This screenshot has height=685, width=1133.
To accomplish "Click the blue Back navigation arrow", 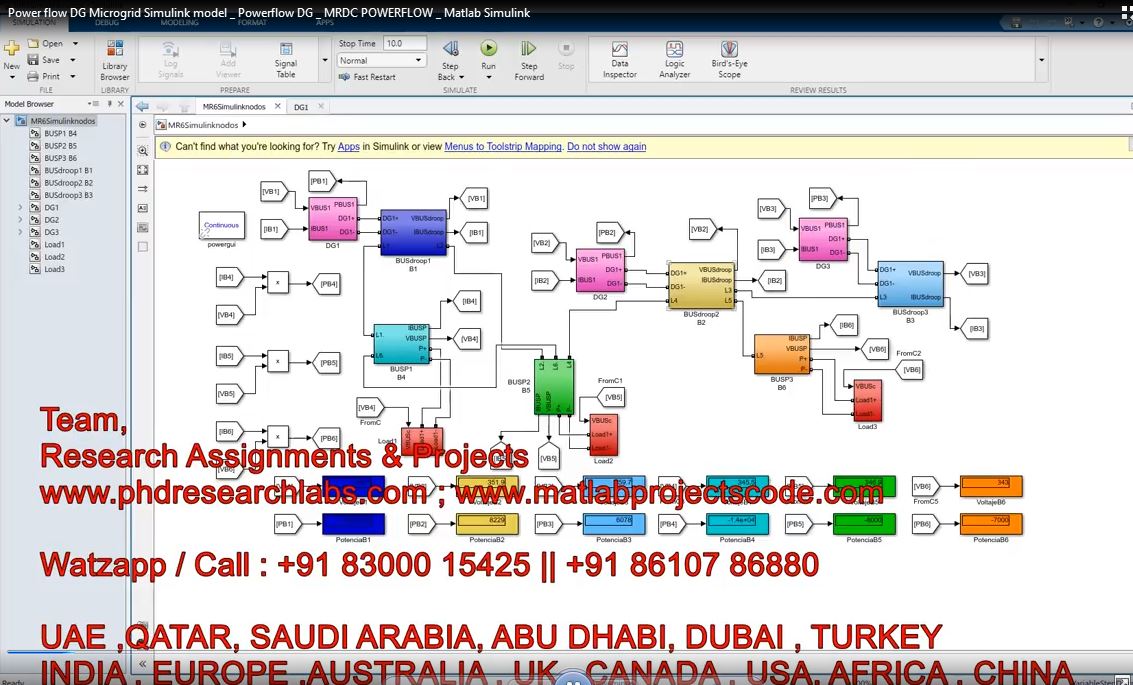I will [142, 106].
